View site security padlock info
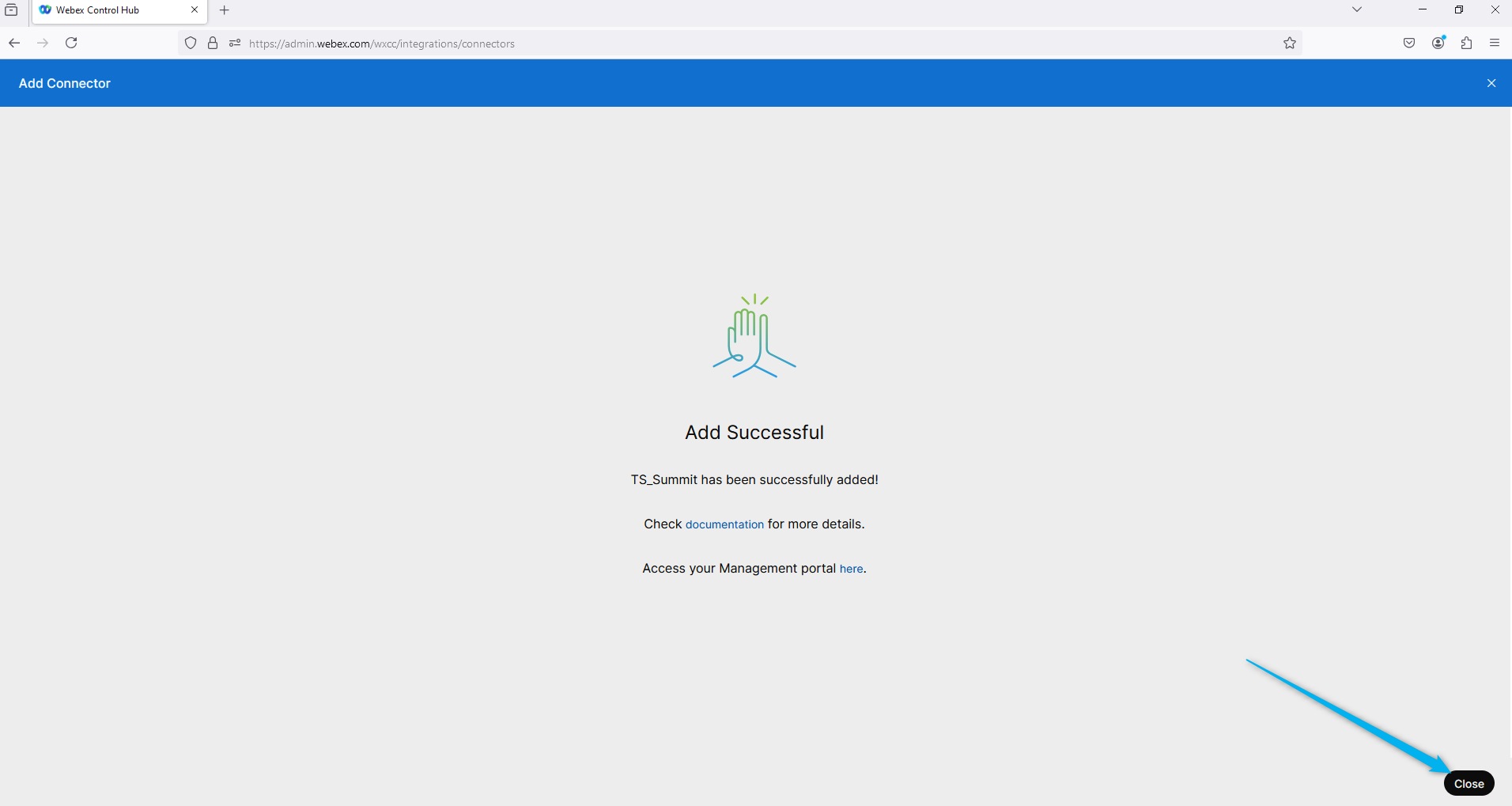The height and width of the screenshot is (806, 1512). coord(213,44)
